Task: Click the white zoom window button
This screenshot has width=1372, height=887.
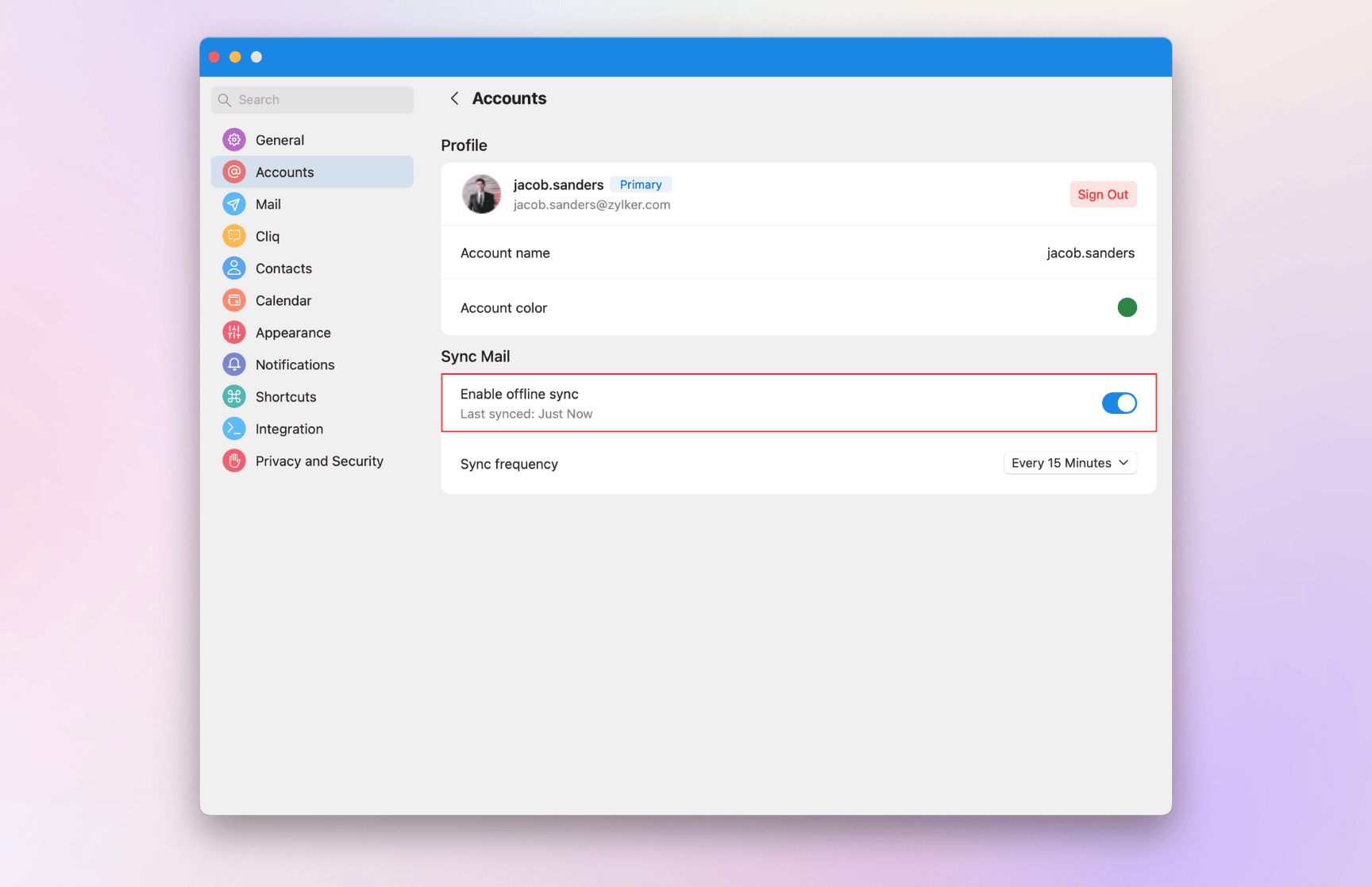Action: (x=256, y=57)
